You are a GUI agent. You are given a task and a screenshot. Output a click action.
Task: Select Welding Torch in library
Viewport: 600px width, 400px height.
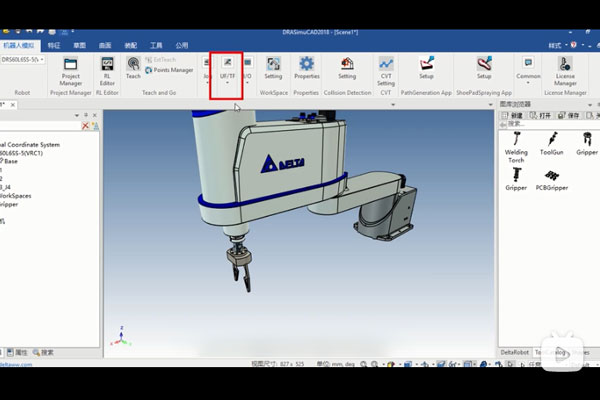pyautogui.click(x=516, y=147)
